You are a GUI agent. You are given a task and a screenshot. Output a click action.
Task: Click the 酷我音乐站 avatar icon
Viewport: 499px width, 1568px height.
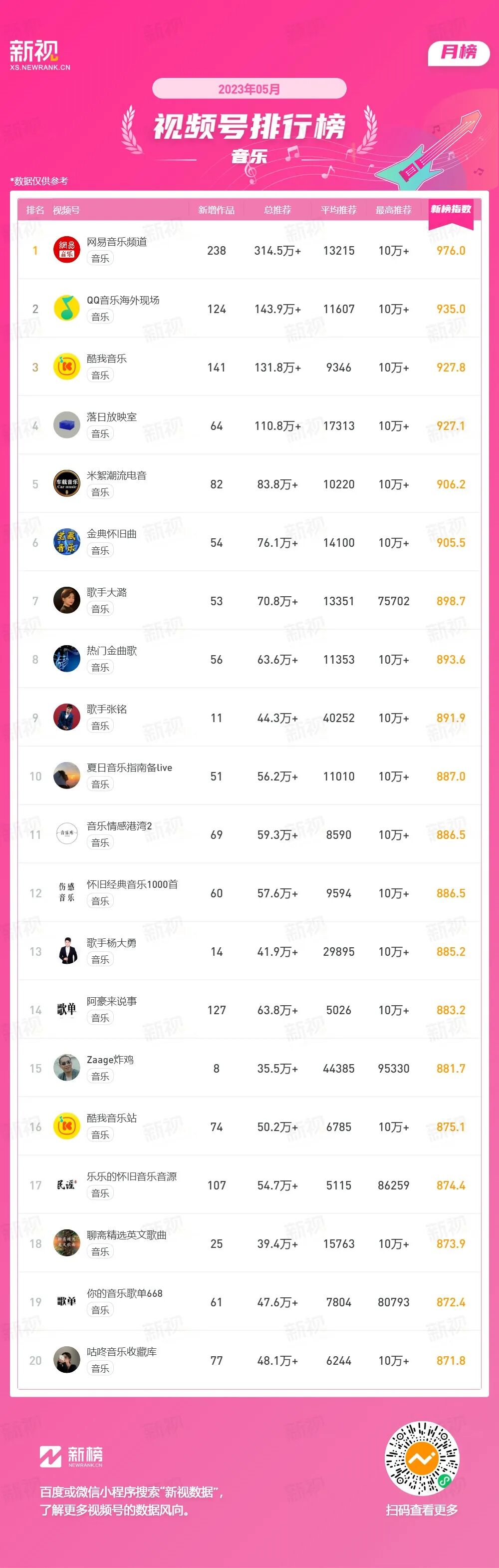67,1127
